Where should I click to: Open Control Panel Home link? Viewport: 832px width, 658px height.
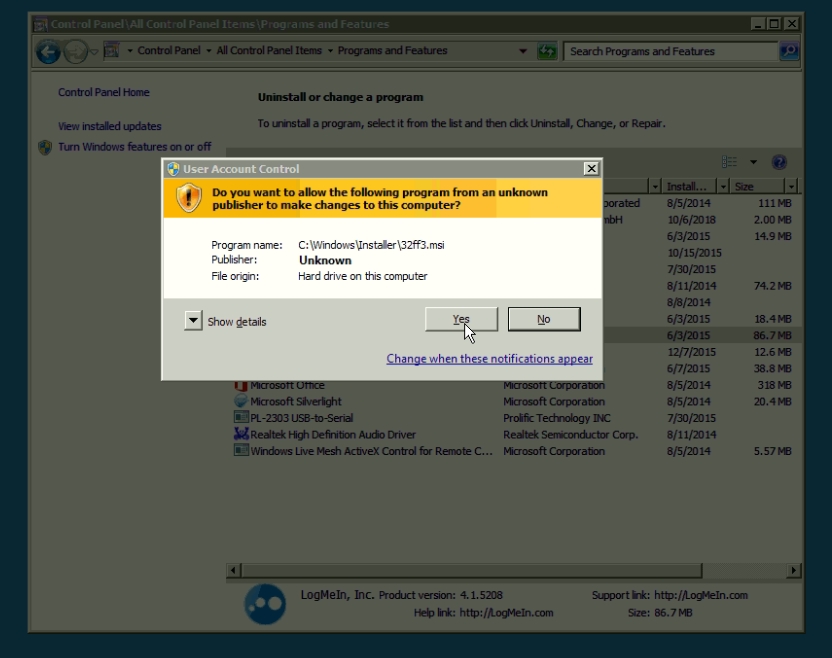pos(104,92)
